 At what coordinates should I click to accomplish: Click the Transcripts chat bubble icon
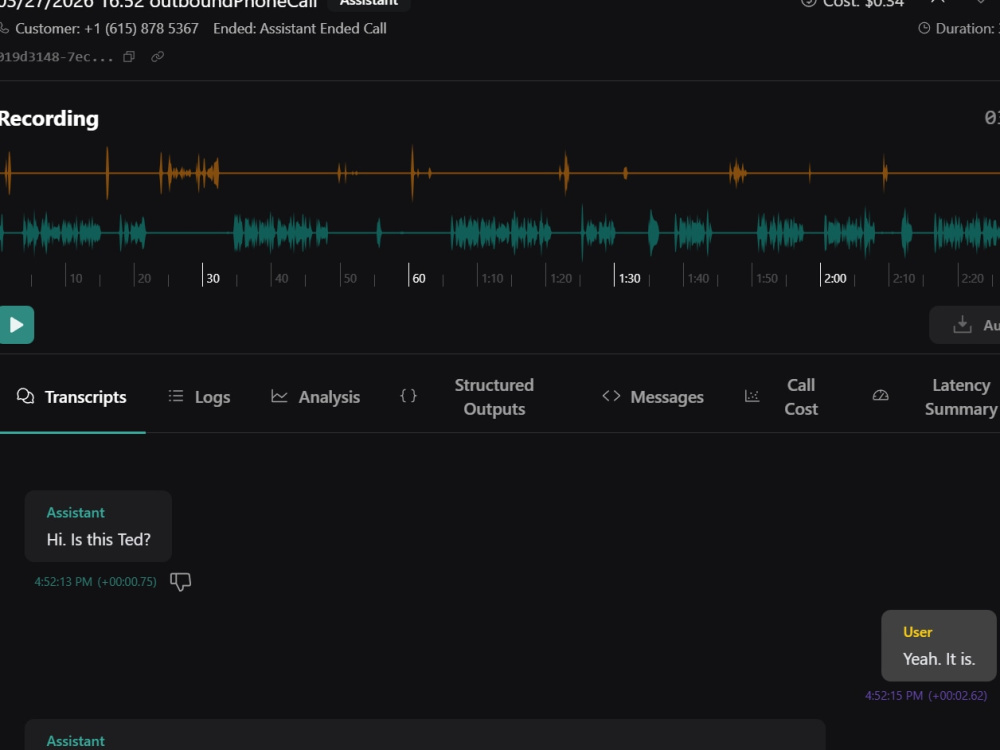[26, 396]
